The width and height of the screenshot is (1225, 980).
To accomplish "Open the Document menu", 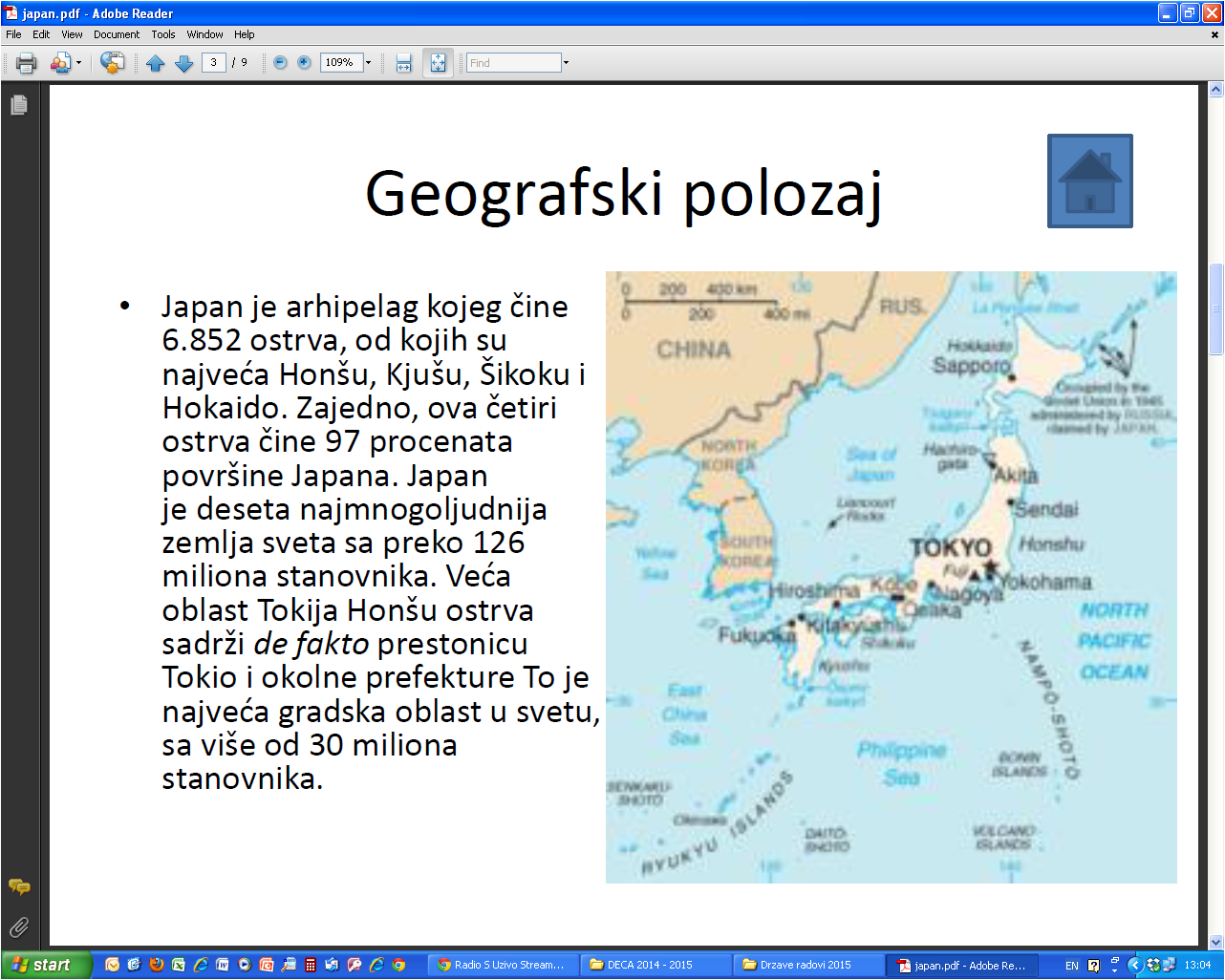I will 117,34.
